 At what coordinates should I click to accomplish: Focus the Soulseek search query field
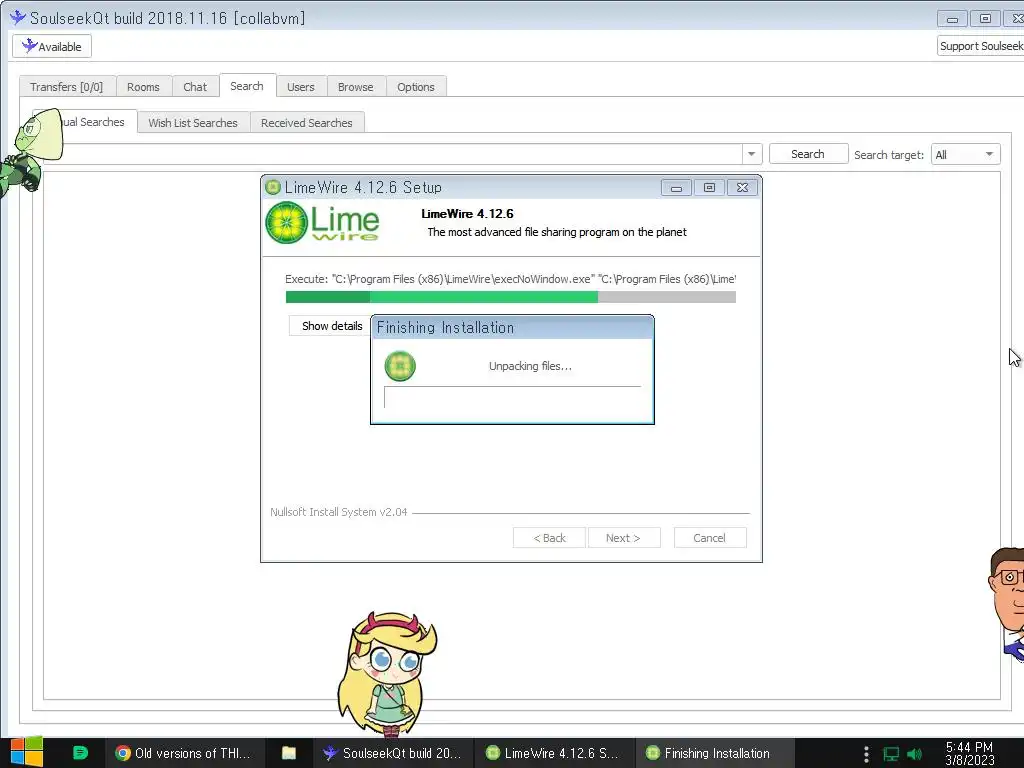coord(392,154)
